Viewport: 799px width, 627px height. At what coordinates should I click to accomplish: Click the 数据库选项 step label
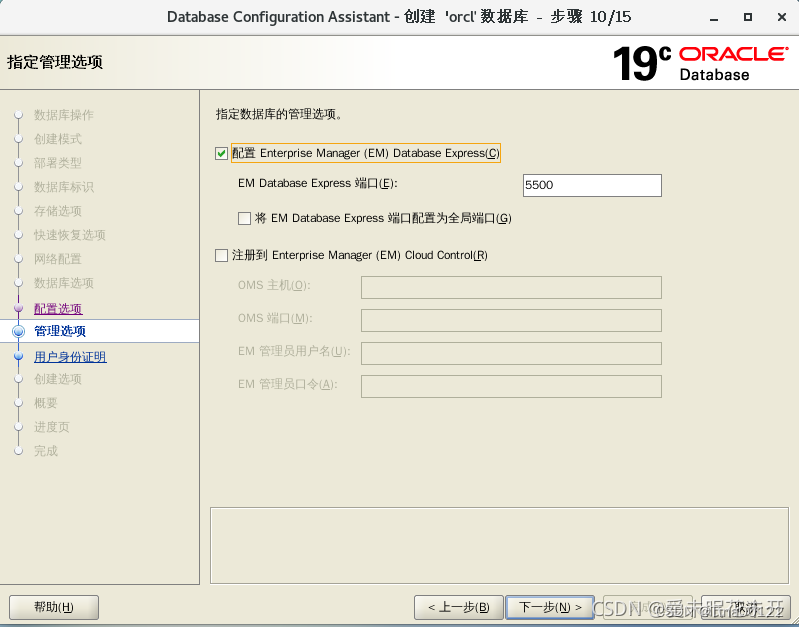64,283
